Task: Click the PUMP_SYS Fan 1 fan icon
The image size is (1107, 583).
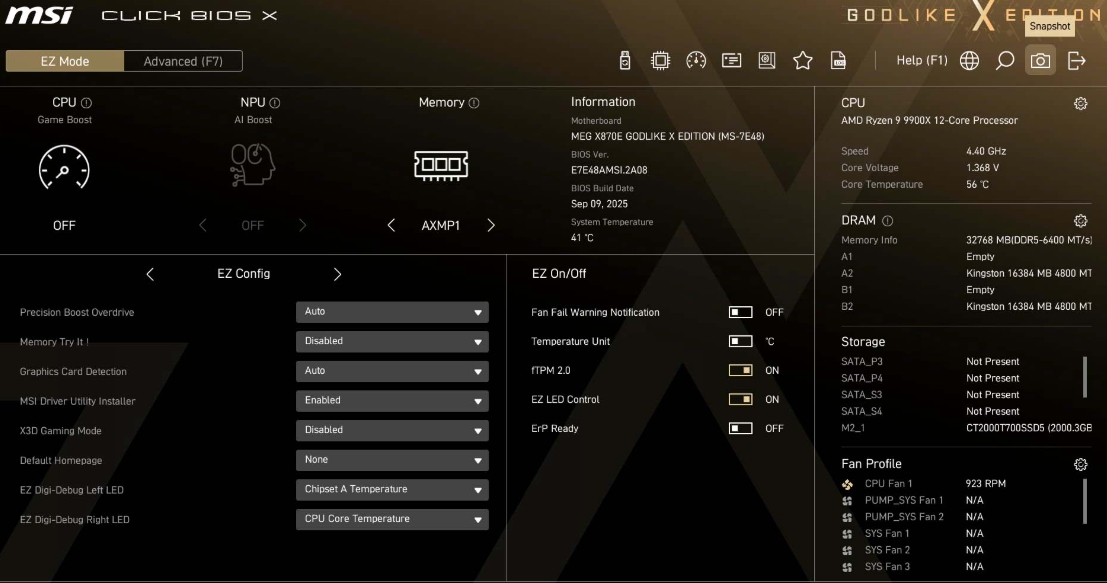Action: pyautogui.click(x=847, y=500)
